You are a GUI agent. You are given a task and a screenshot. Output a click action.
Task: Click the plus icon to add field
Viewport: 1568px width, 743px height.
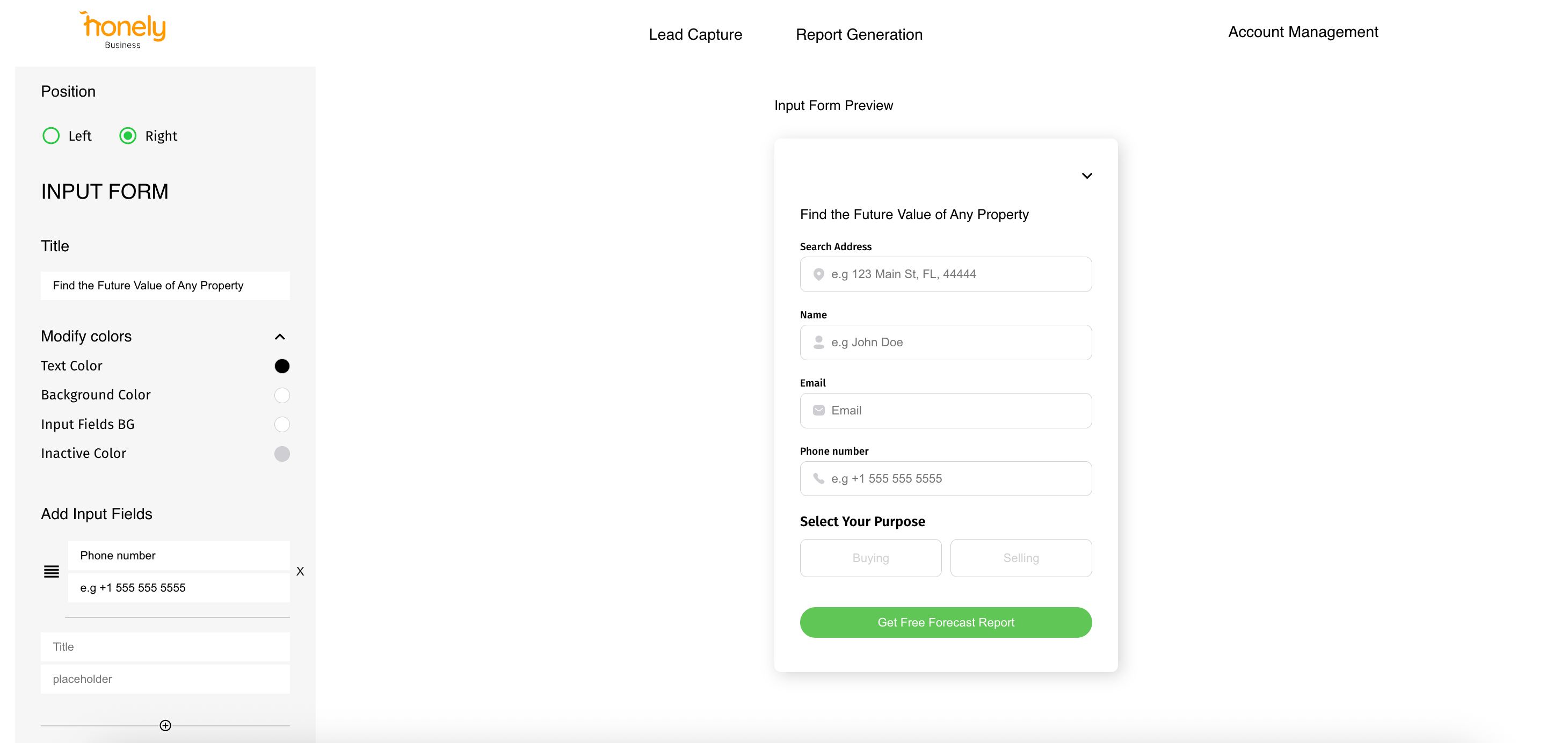pyautogui.click(x=165, y=725)
